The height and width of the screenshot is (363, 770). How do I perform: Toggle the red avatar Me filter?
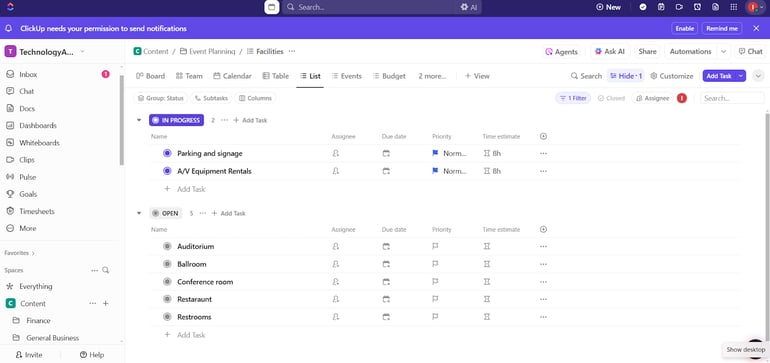point(682,98)
